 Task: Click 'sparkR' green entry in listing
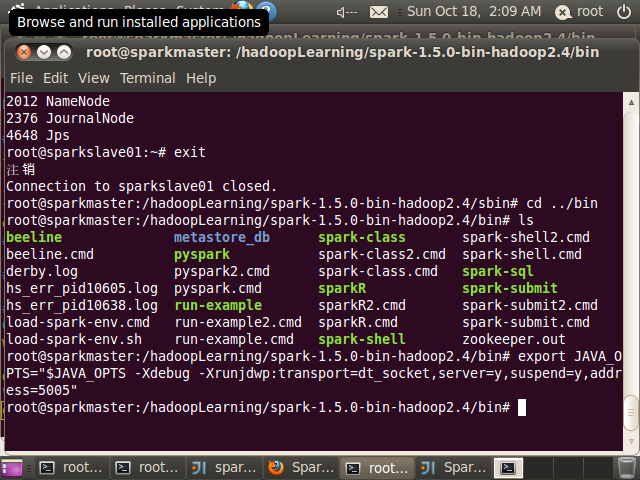pos(342,288)
